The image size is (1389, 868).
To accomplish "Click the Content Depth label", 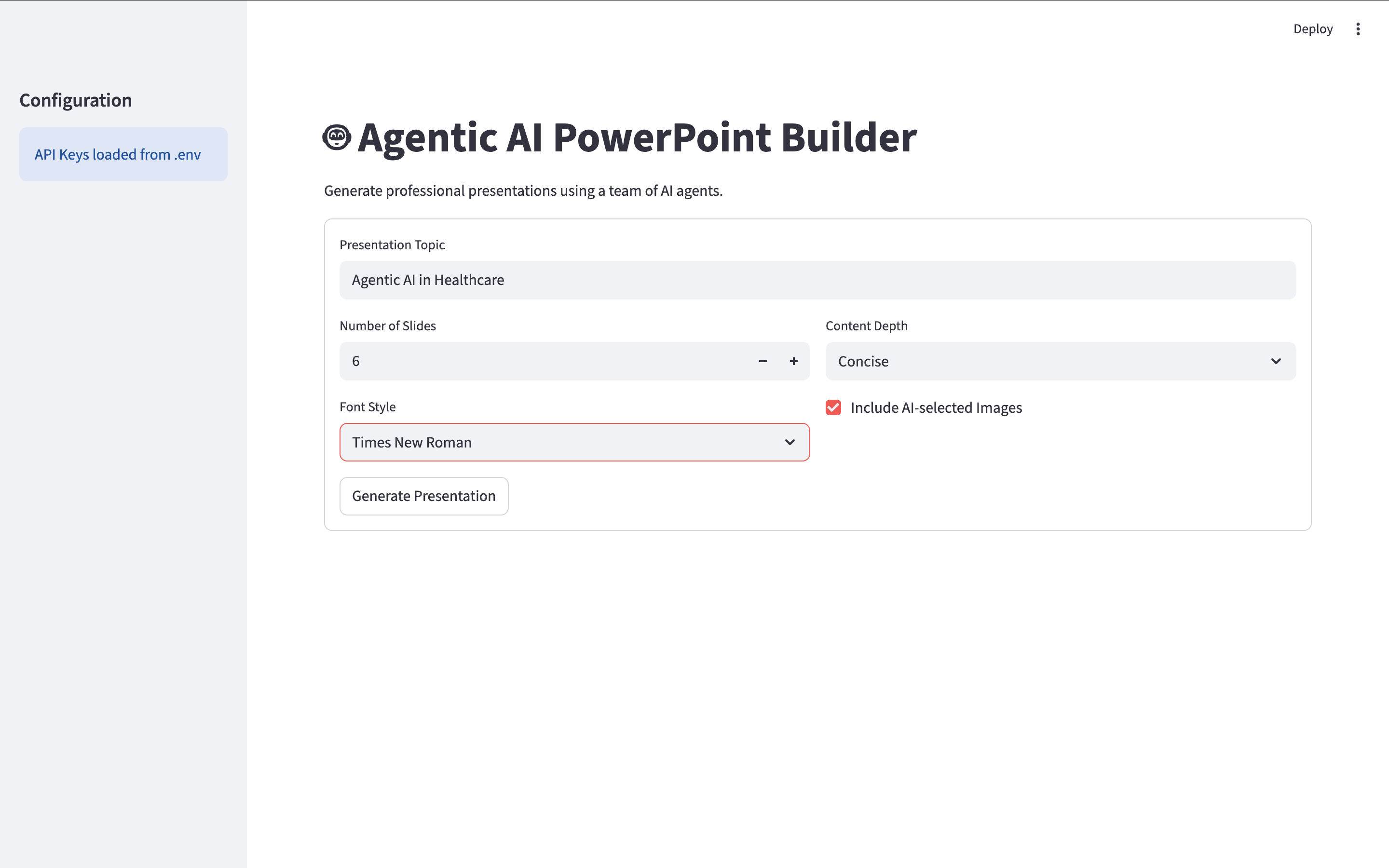I will point(866,326).
